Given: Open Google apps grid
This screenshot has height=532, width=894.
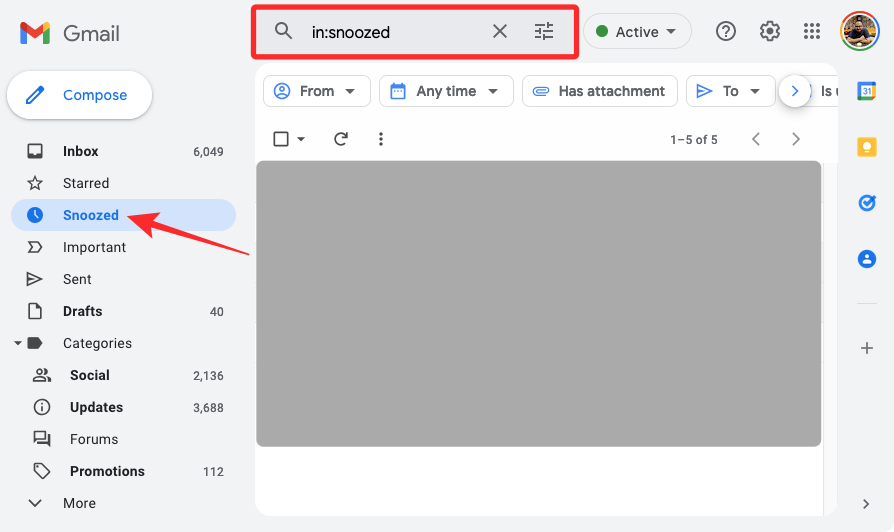Looking at the screenshot, I should (812, 32).
